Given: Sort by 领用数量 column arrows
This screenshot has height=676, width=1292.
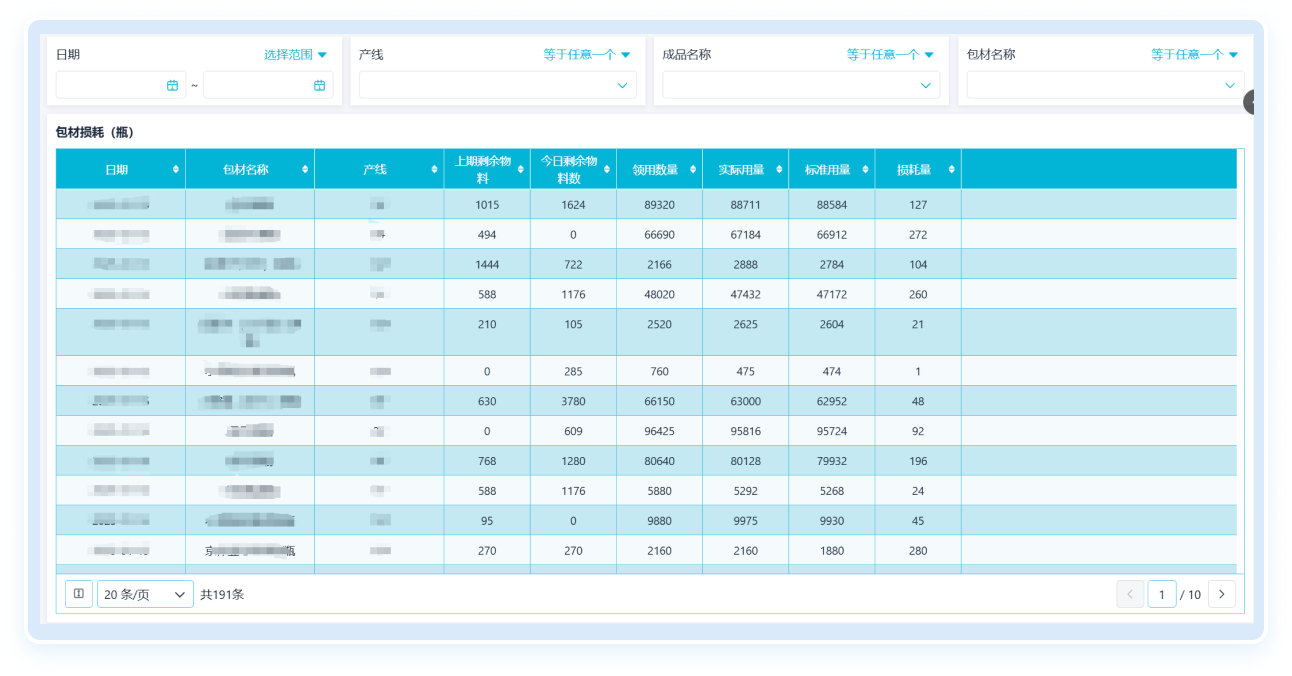Looking at the screenshot, I should (x=693, y=170).
